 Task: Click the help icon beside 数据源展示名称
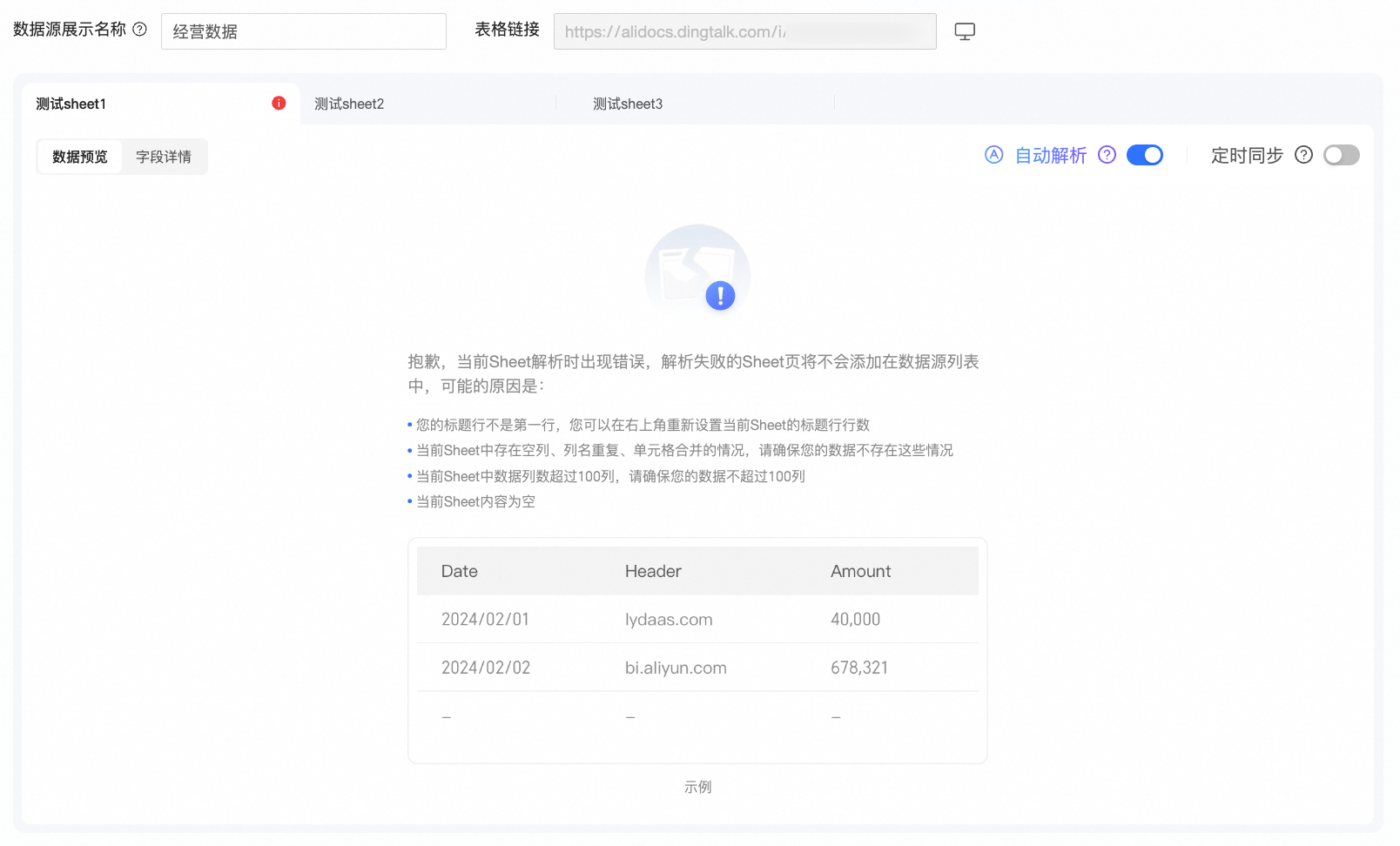(x=139, y=30)
